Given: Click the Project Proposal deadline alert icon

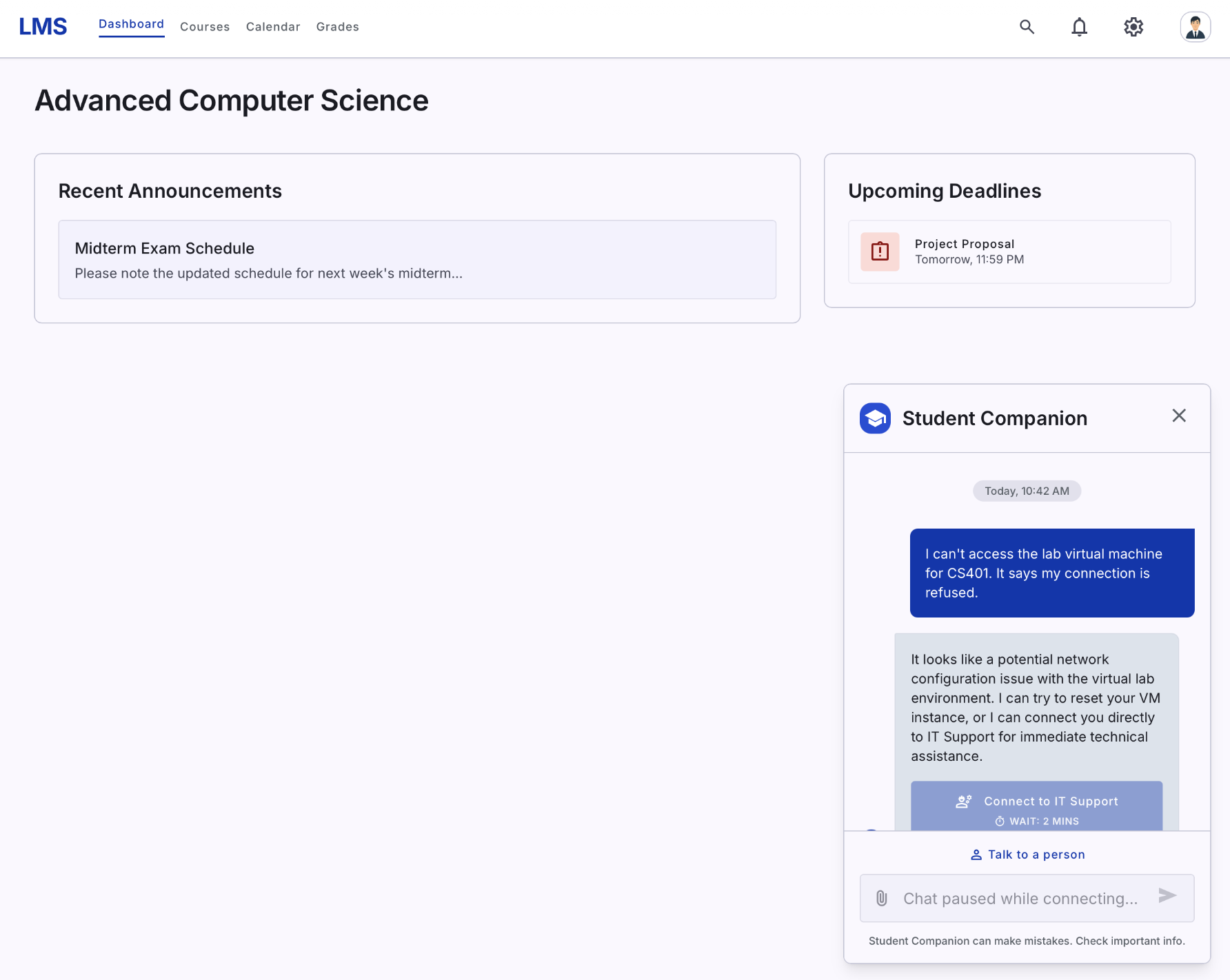Looking at the screenshot, I should [880, 252].
